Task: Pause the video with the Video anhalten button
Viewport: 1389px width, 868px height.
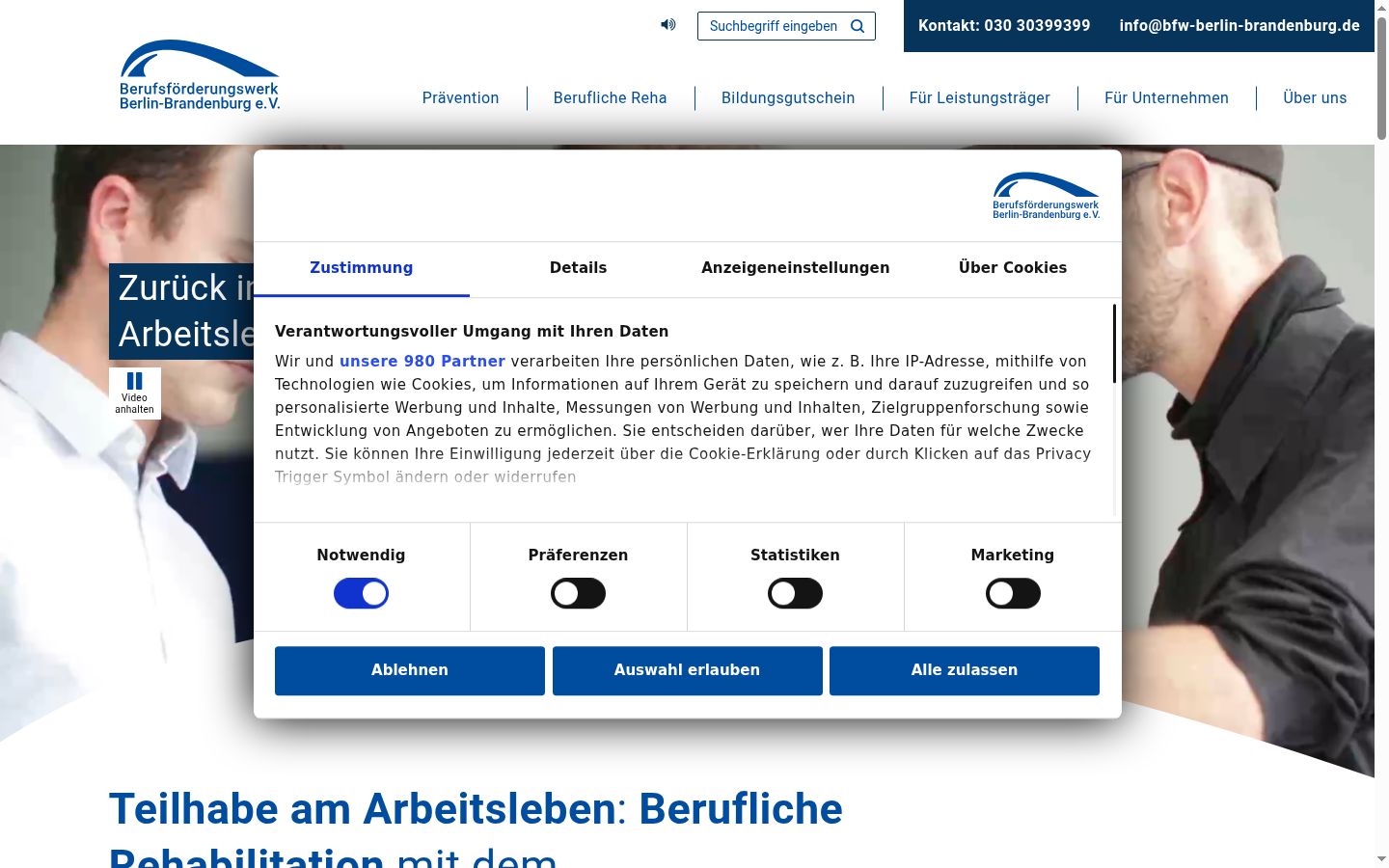Action: click(135, 393)
